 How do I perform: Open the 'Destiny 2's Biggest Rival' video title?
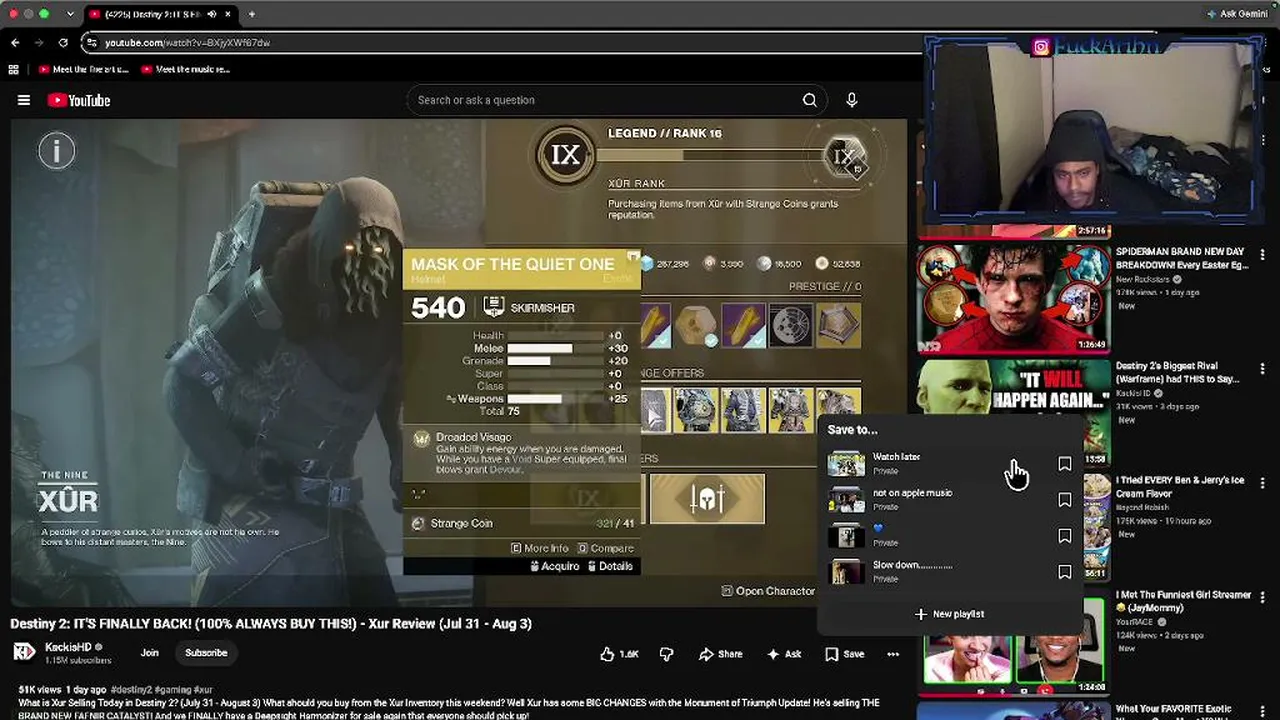point(1178,372)
